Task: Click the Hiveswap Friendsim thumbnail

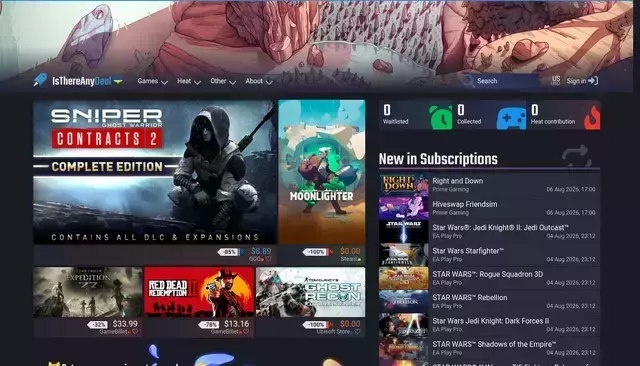Action: [x=404, y=208]
